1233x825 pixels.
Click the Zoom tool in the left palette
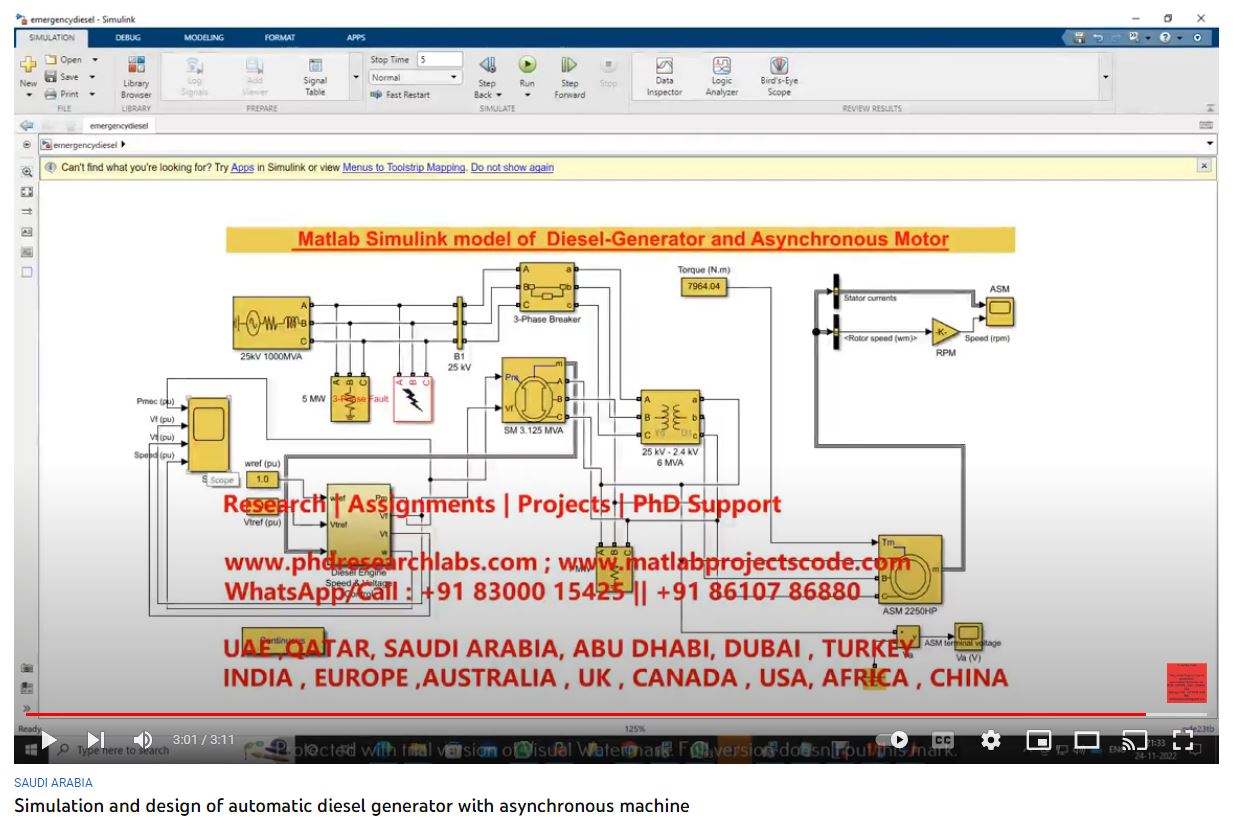(x=27, y=172)
